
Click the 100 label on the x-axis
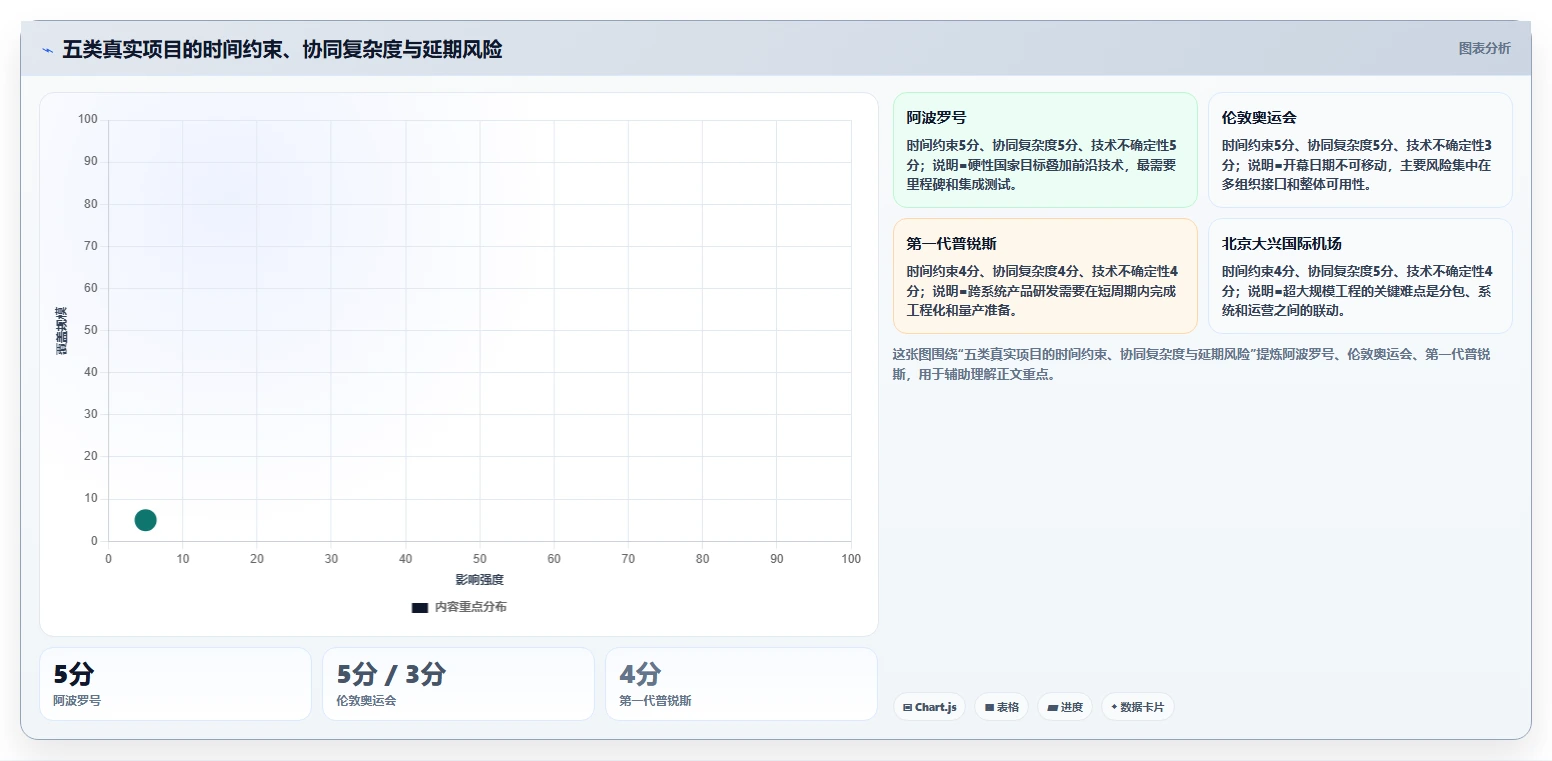pyautogui.click(x=851, y=559)
